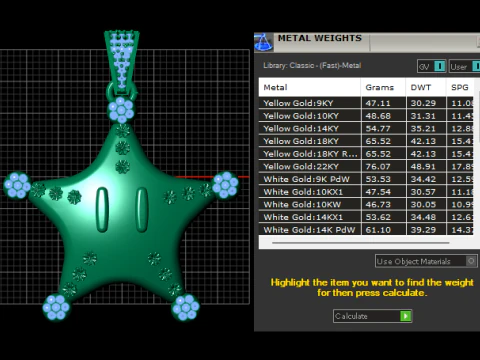The height and width of the screenshot is (360, 480).
Task: Select the White Gold:10KW row
Action: [x=366, y=204]
